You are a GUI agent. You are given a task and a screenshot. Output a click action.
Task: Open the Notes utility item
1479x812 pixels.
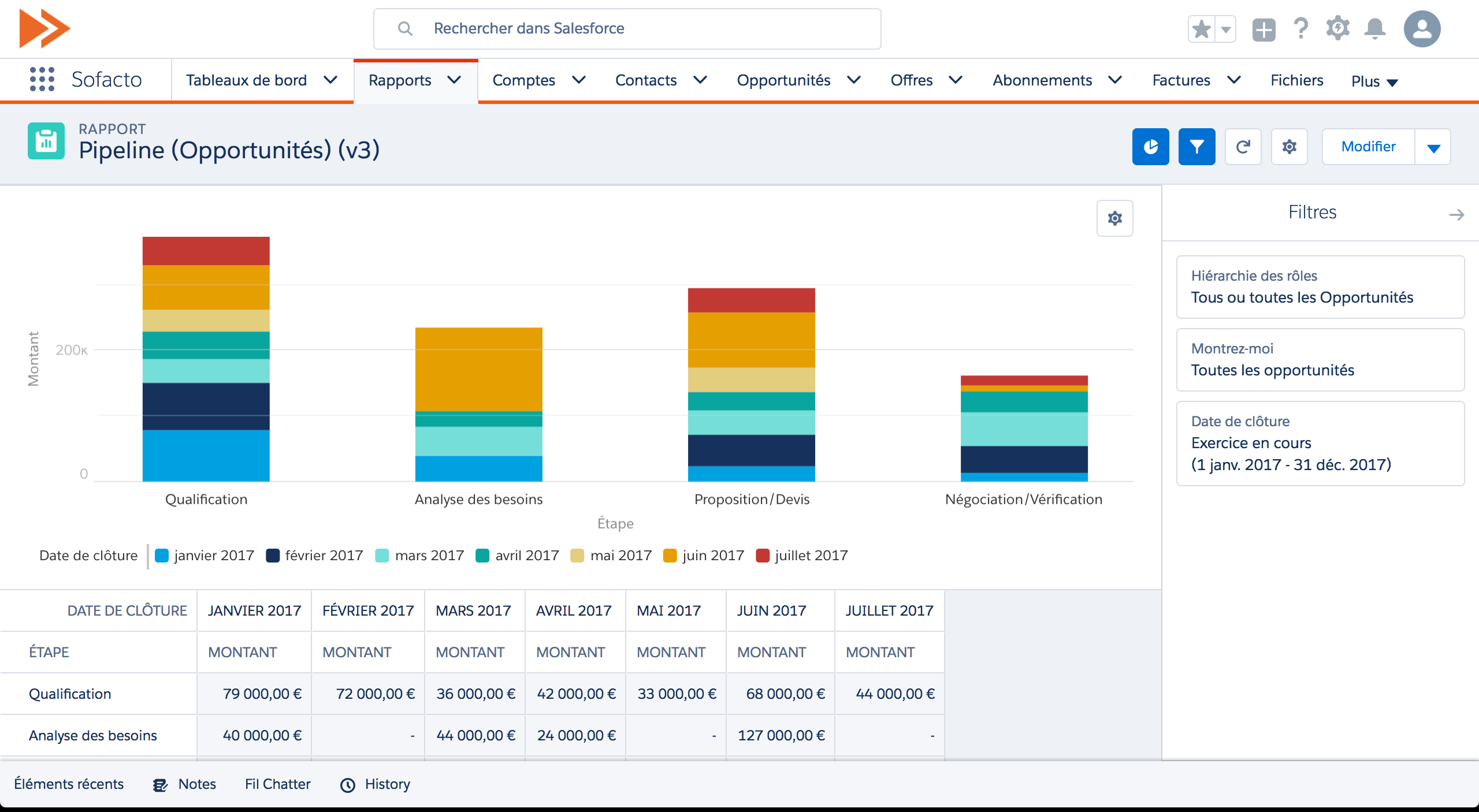184,784
